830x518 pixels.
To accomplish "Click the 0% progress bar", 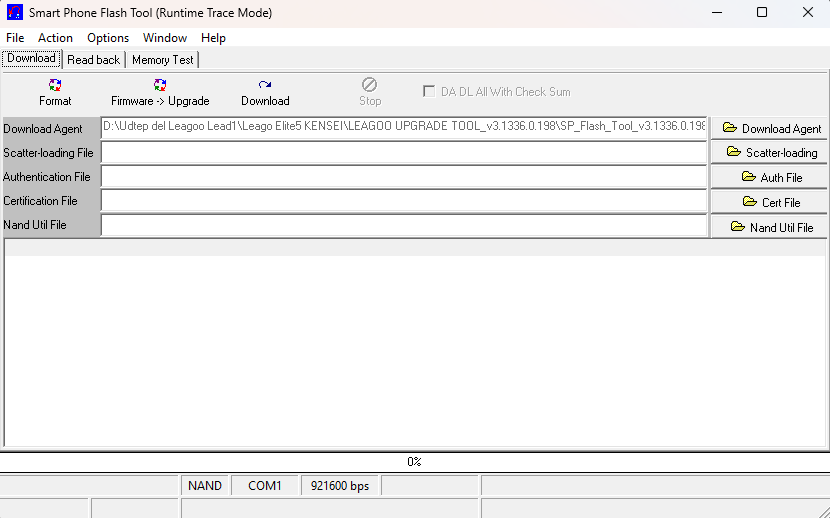I will [414, 462].
